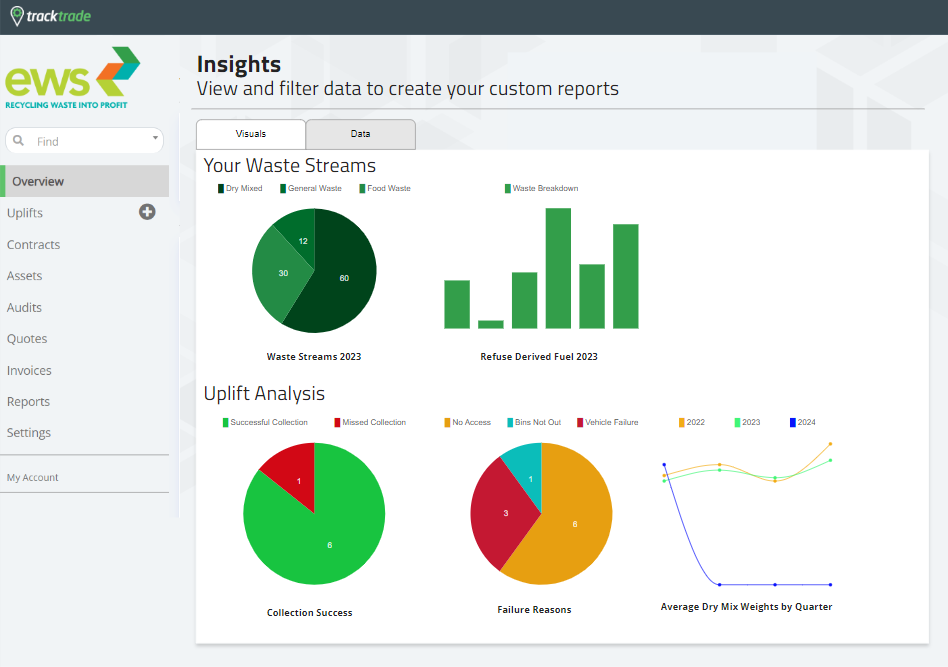Toggle the 2022 series legend
This screenshot has height=667, width=948.
click(692, 422)
